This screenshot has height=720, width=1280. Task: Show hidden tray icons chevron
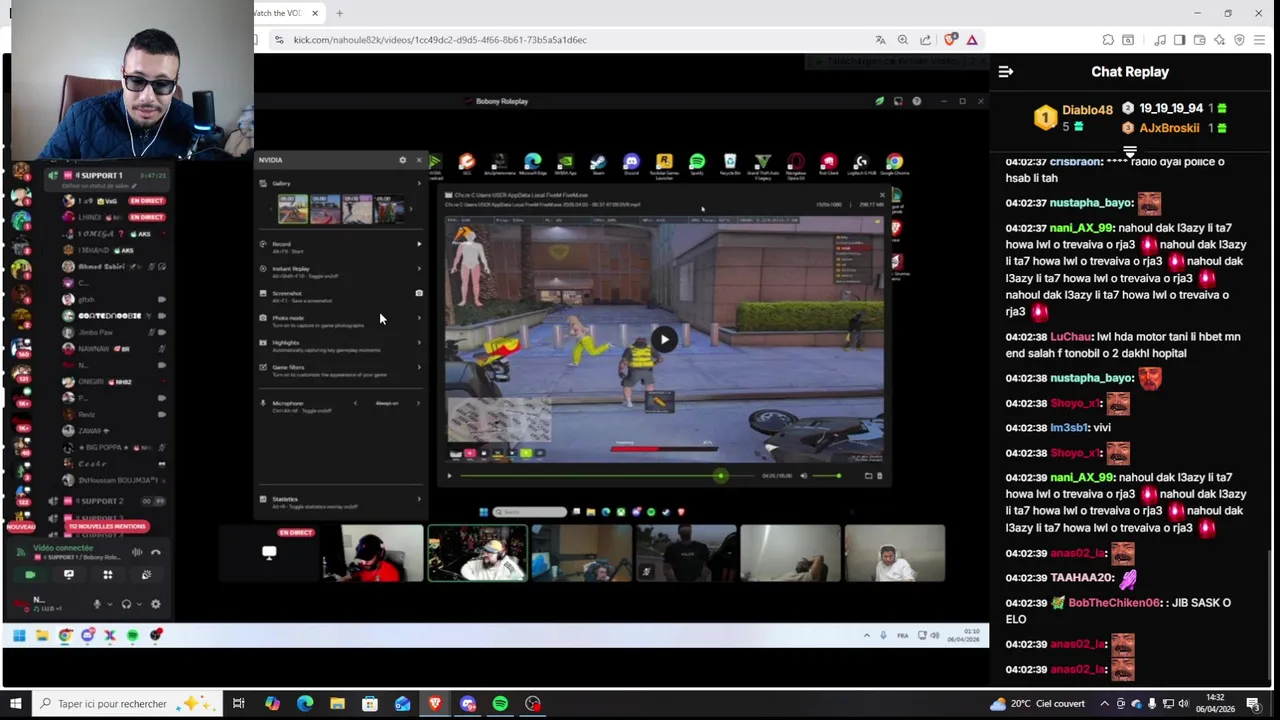click(x=1104, y=704)
